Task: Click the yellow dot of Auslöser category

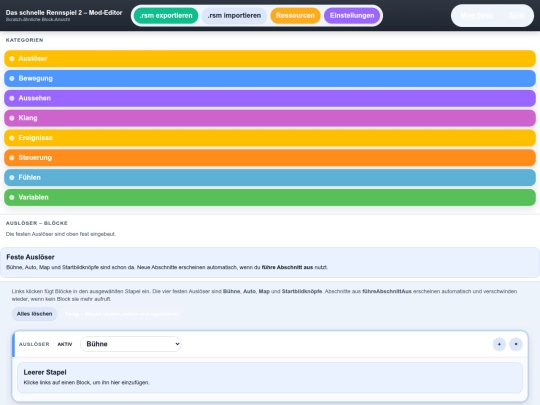Action: (12, 59)
